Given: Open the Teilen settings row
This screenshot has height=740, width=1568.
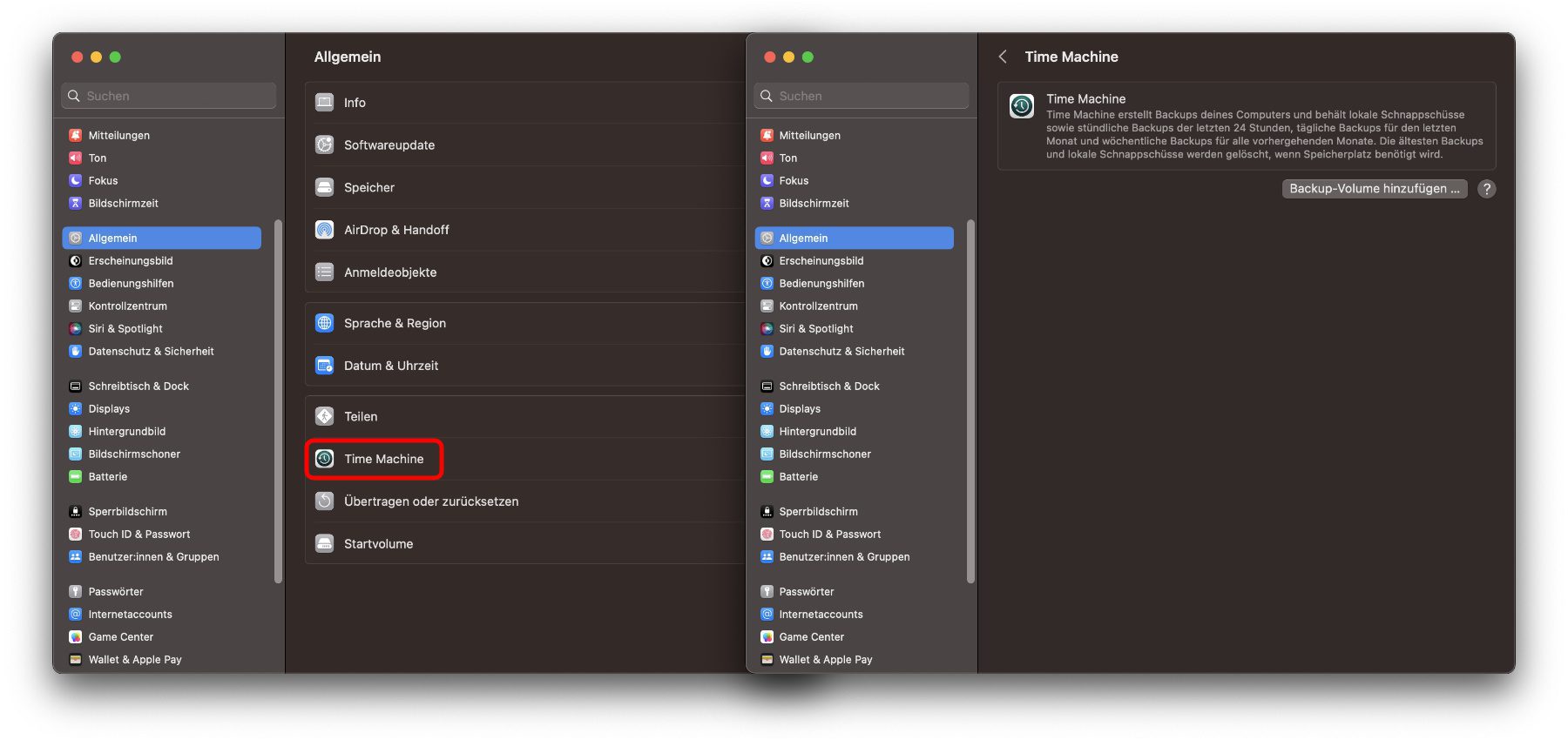Looking at the screenshot, I should point(523,416).
